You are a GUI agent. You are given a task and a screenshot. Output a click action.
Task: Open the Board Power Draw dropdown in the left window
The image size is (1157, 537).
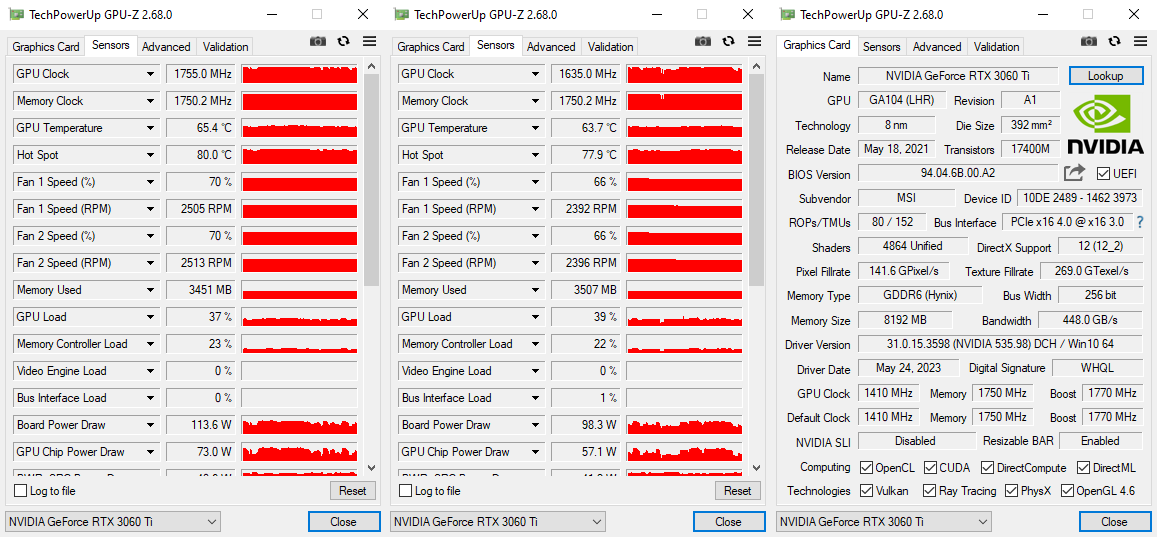point(151,425)
